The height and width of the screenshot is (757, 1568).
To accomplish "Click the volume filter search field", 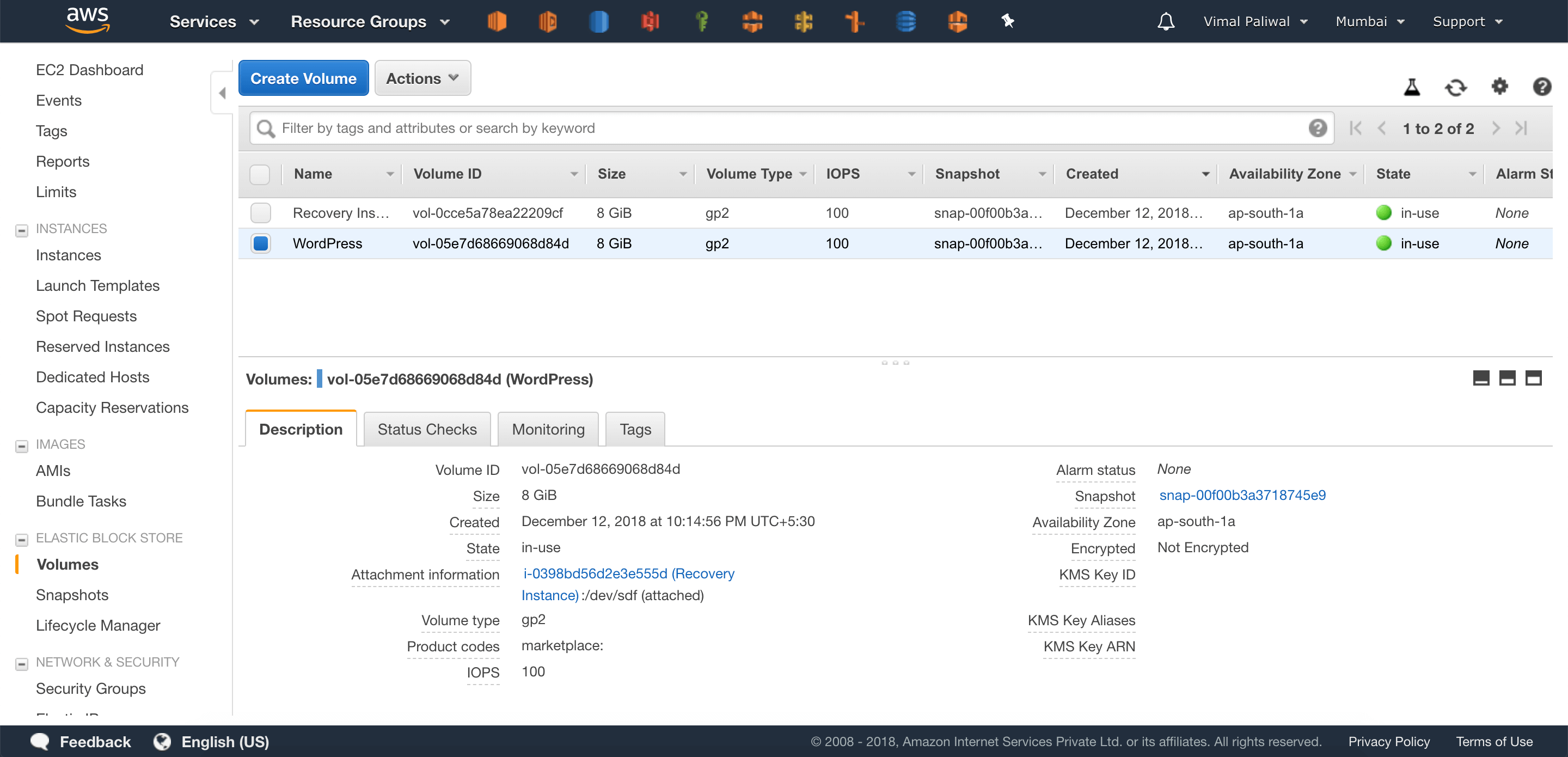I will [x=791, y=128].
